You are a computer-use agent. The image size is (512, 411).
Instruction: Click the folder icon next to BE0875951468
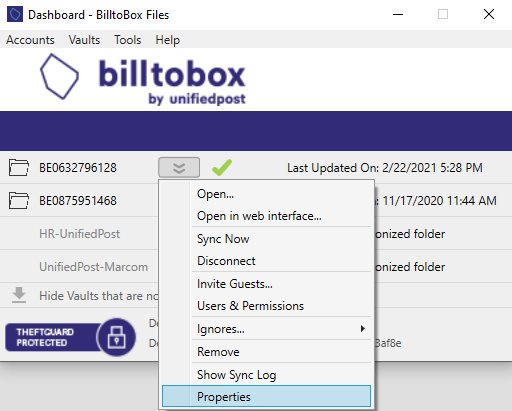[19, 201]
